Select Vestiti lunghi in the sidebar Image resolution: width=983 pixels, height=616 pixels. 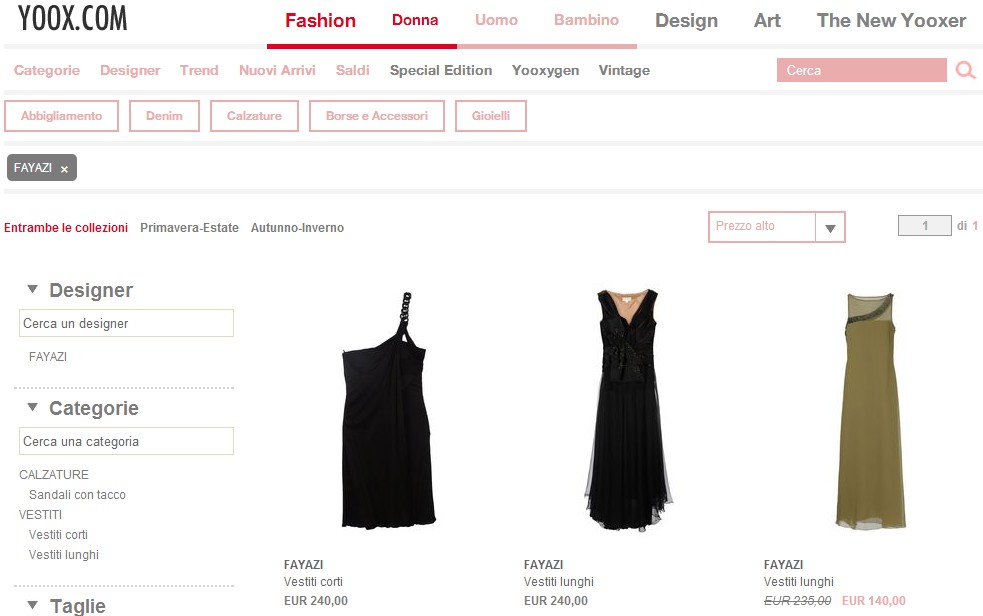64,555
